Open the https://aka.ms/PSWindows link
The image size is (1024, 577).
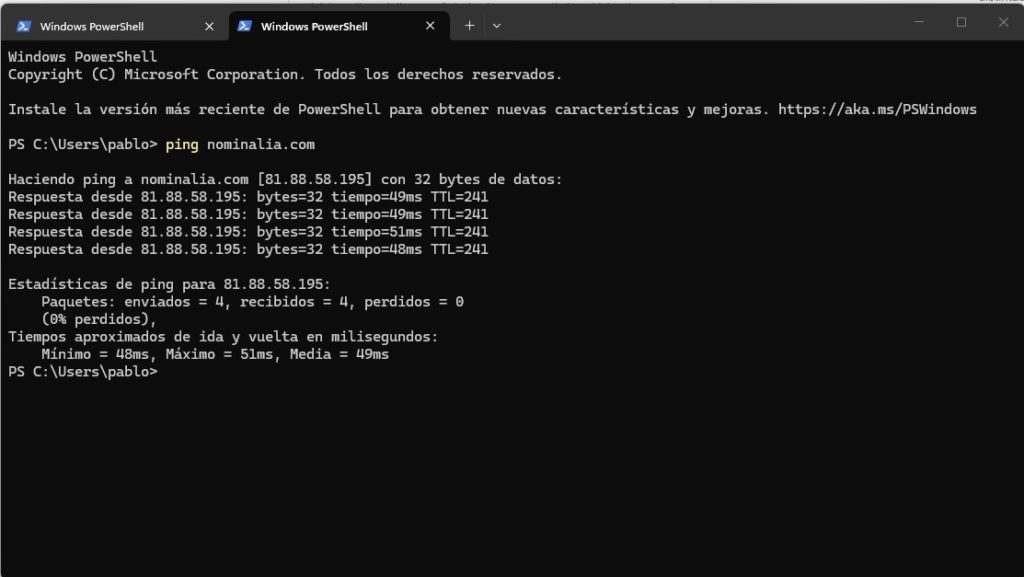click(877, 109)
